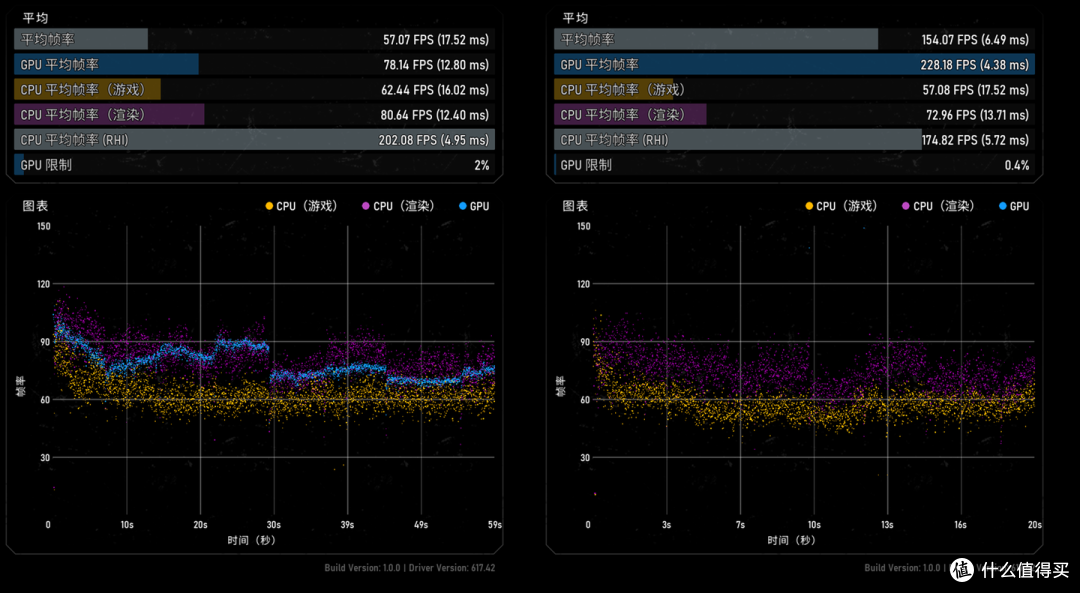Click the GPU 限制 label in right panel
The width and height of the screenshot is (1080, 593).
click(586, 165)
